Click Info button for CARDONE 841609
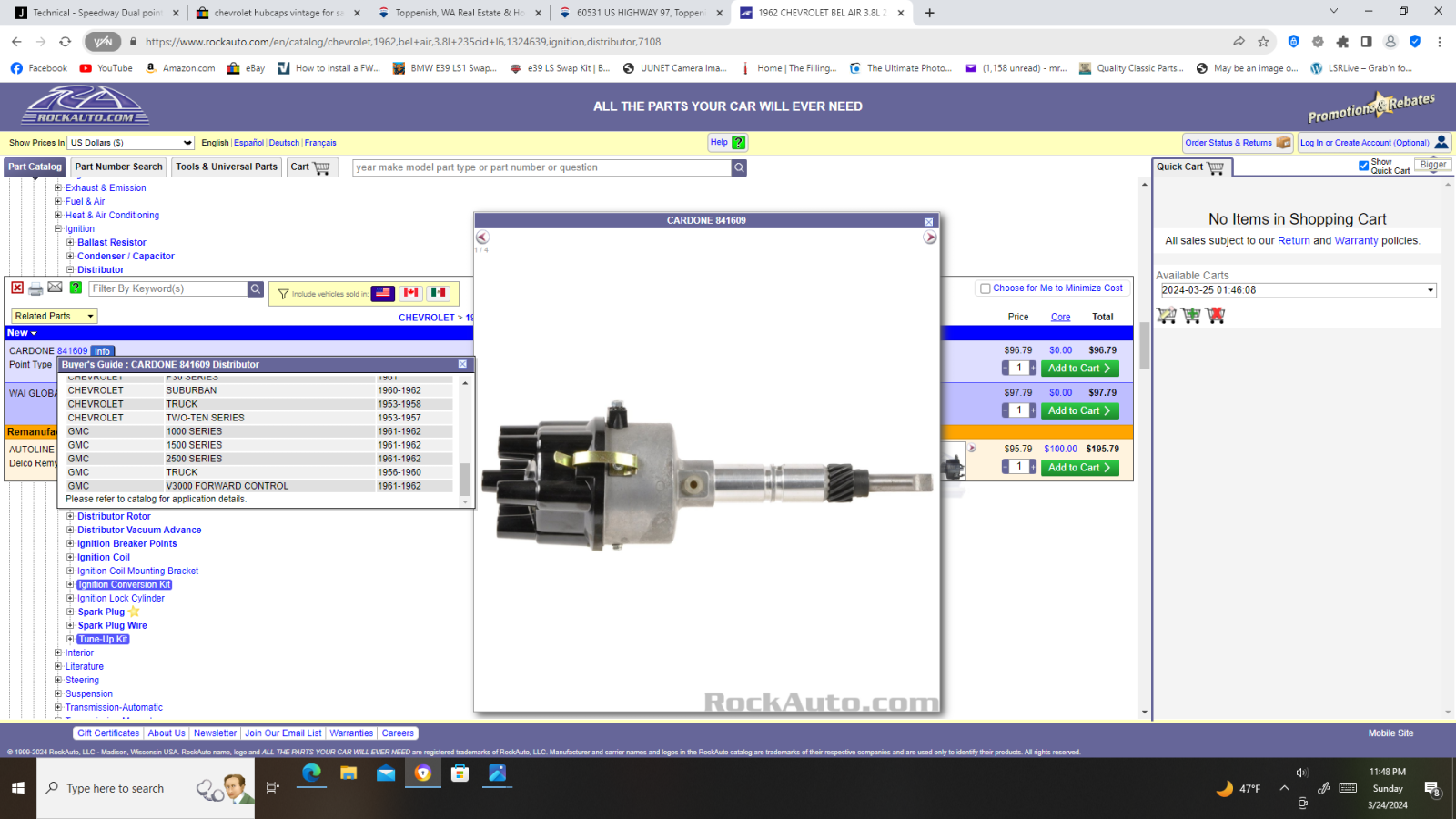The width and height of the screenshot is (1456, 819). 103,351
